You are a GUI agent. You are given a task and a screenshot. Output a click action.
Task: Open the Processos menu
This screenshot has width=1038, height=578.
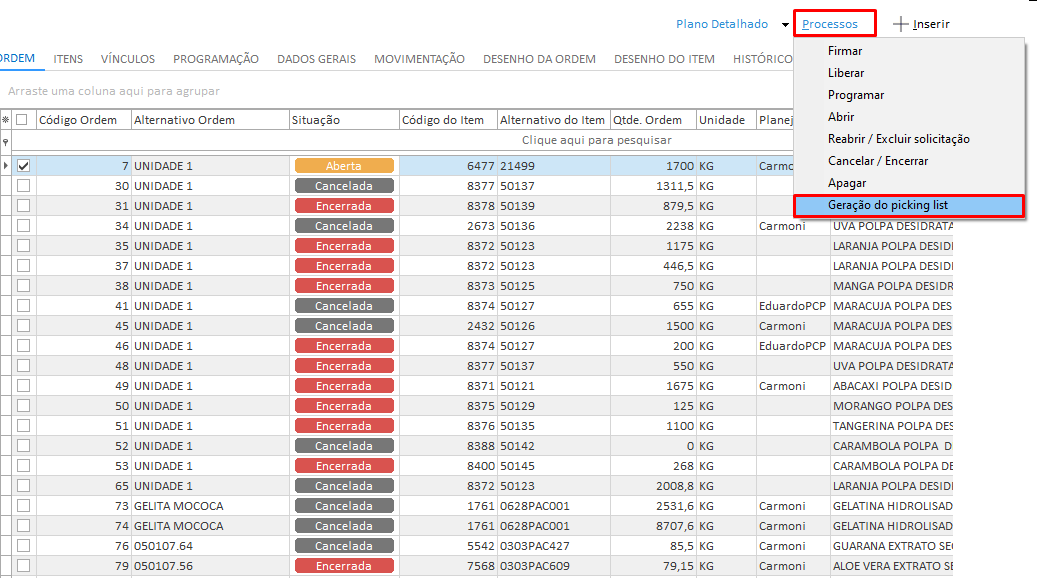coord(829,24)
